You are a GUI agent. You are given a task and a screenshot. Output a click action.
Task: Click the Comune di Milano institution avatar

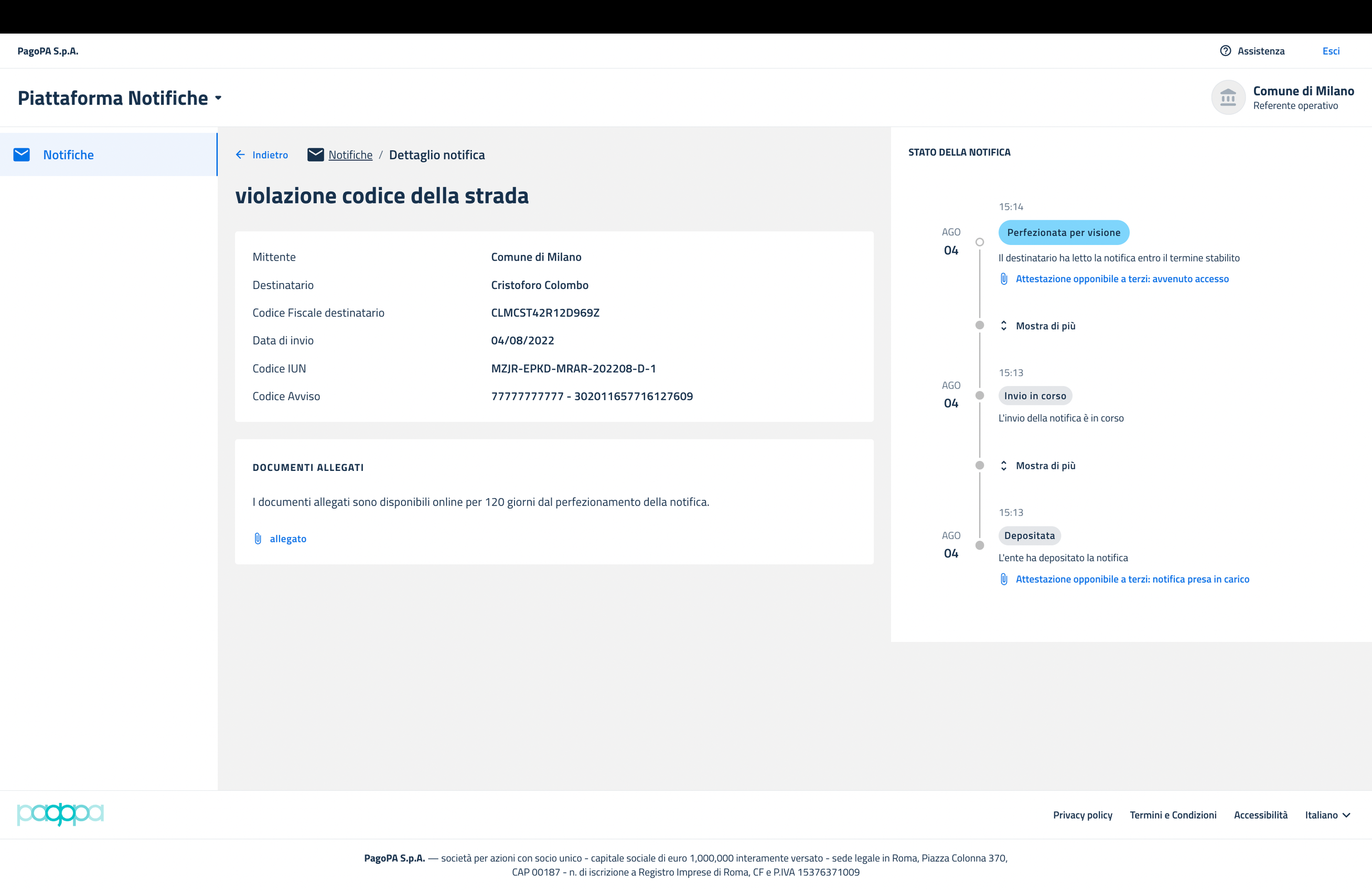click(1228, 98)
